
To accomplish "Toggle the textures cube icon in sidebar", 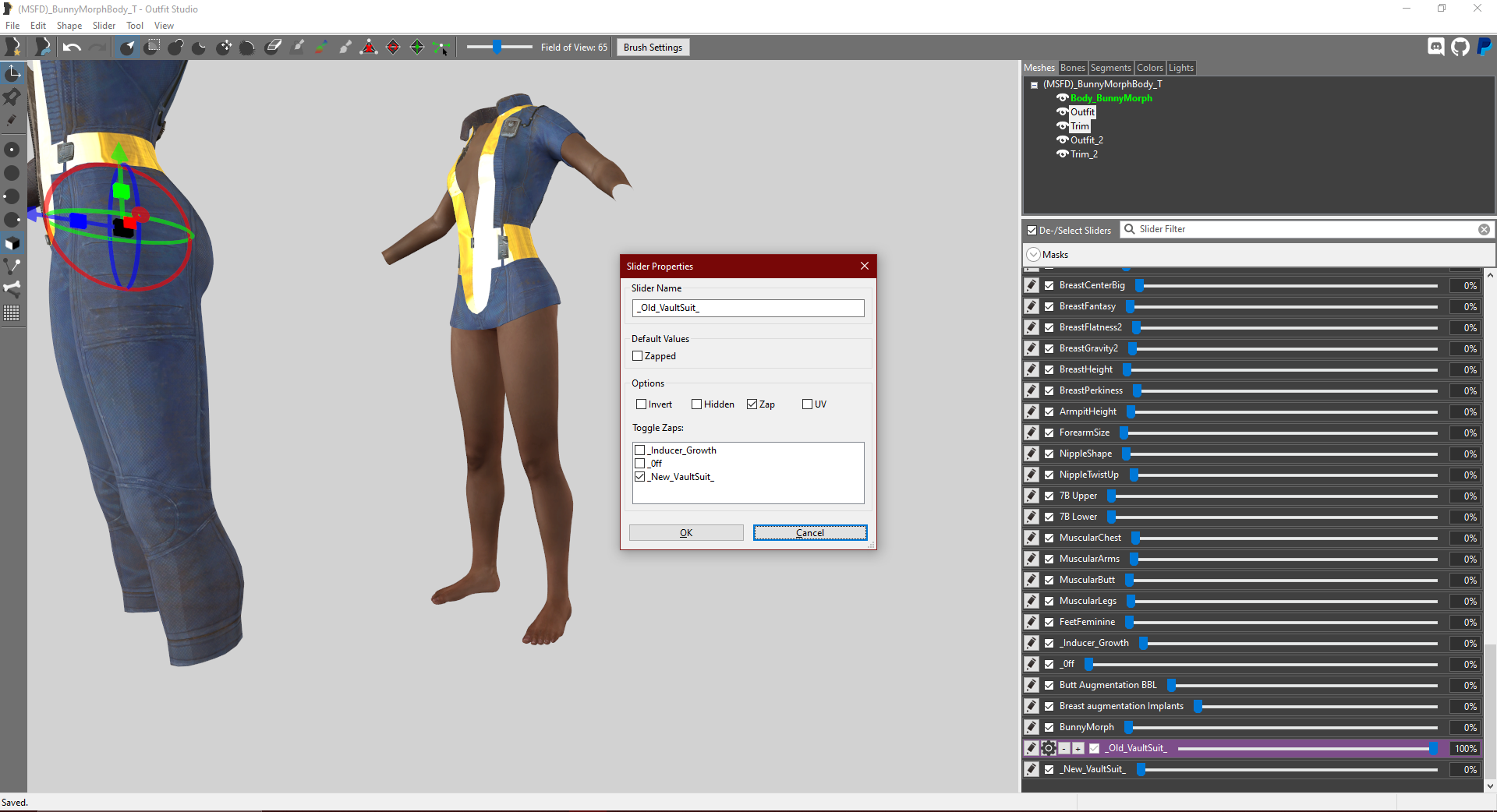I will (x=12, y=243).
